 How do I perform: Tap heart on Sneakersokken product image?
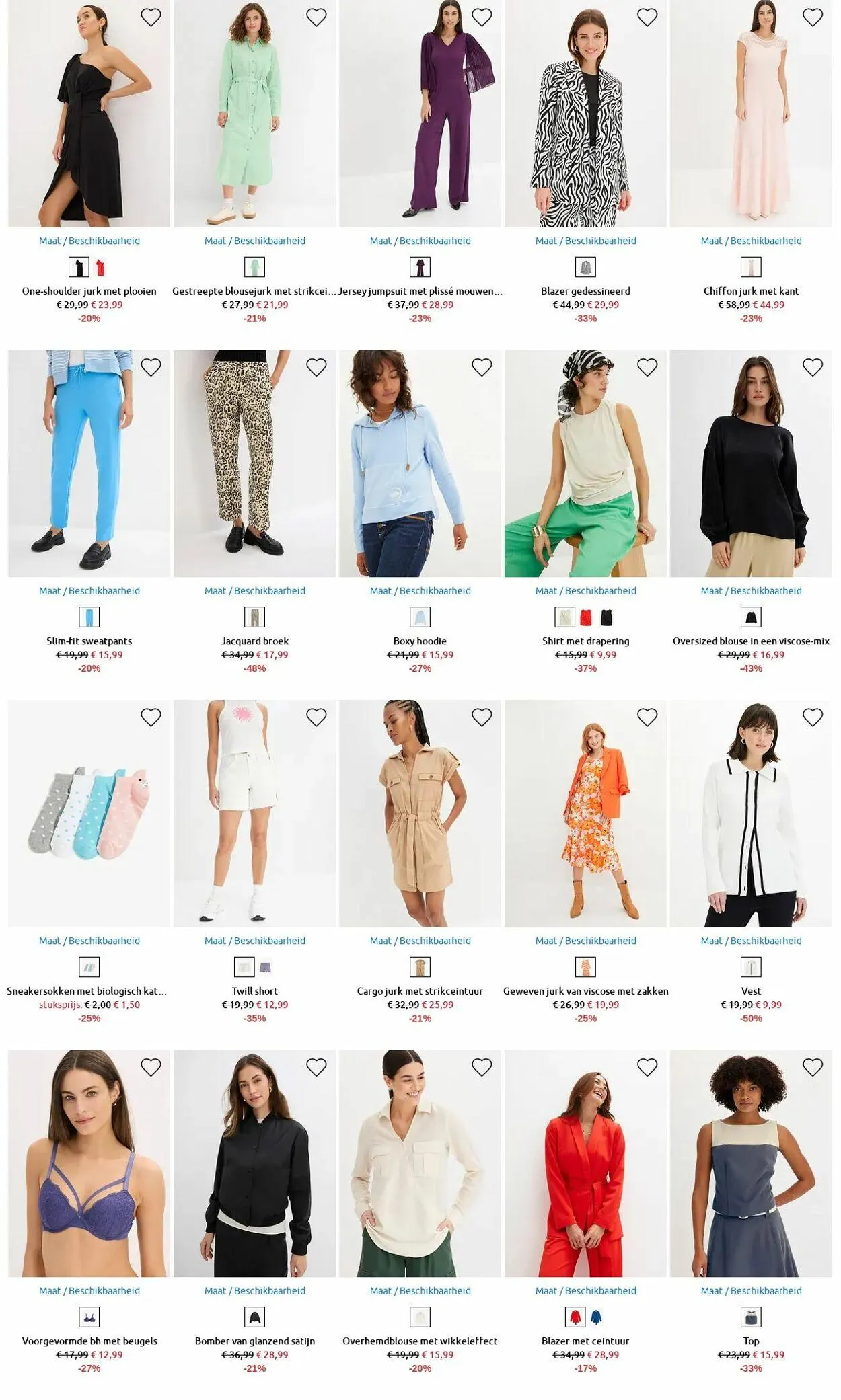coord(151,717)
